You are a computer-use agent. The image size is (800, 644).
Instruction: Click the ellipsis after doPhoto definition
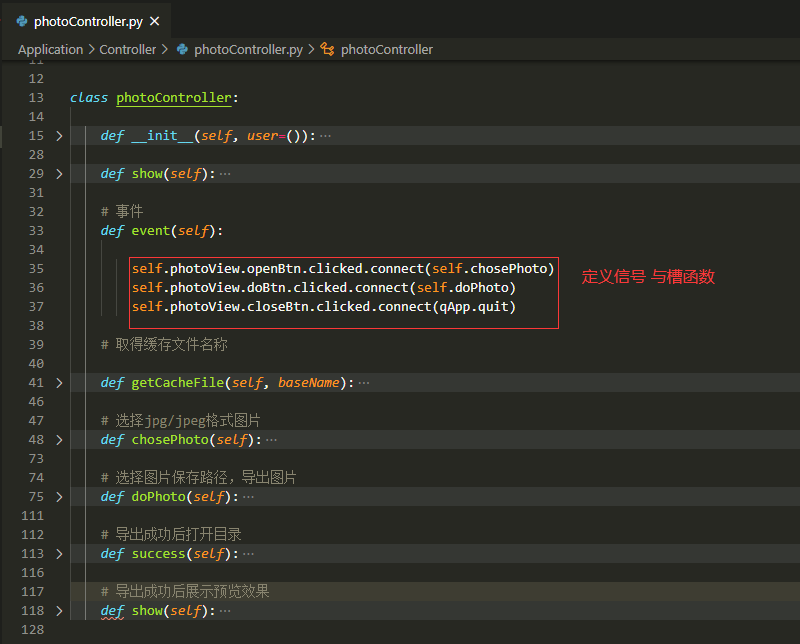tap(248, 497)
